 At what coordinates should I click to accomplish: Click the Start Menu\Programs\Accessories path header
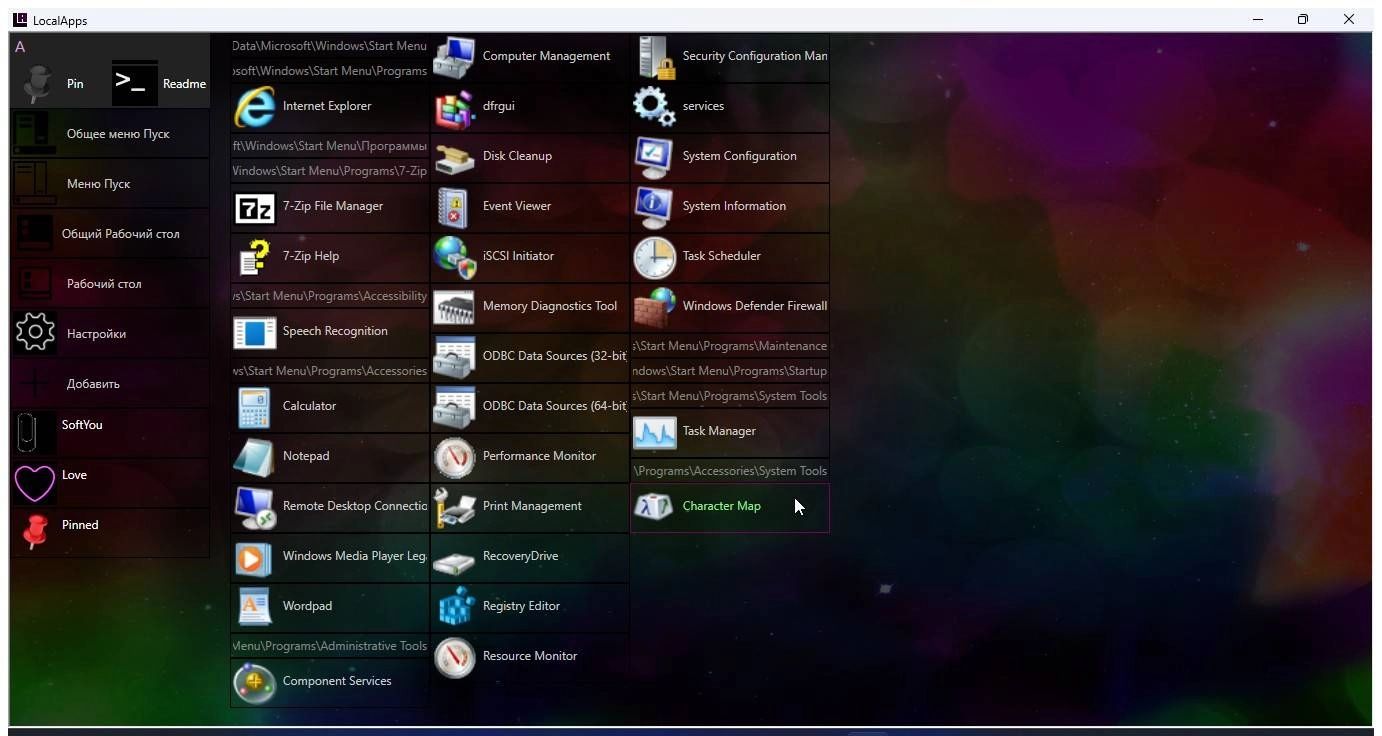point(330,371)
